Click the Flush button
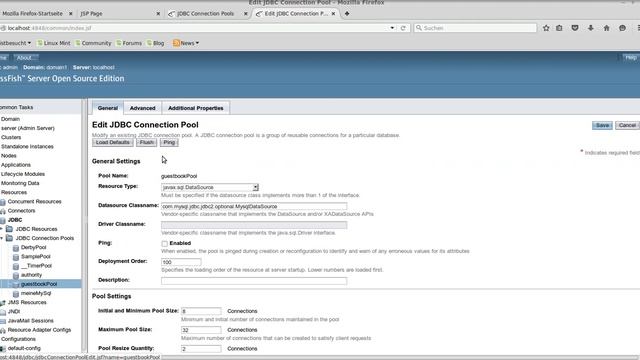 pyautogui.click(x=147, y=142)
